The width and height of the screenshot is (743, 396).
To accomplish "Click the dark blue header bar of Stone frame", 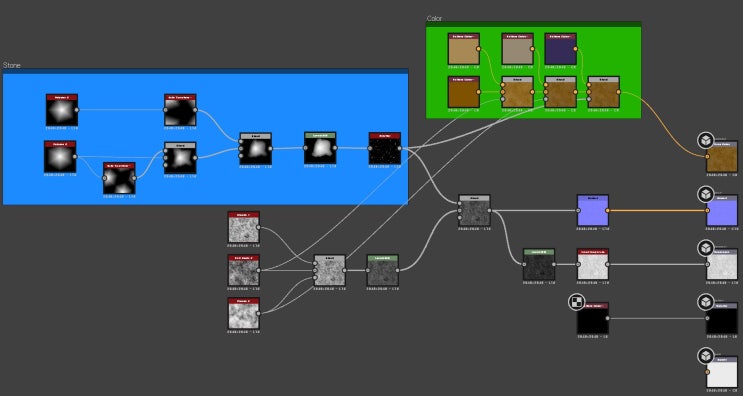I will pyautogui.click(x=205, y=71).
